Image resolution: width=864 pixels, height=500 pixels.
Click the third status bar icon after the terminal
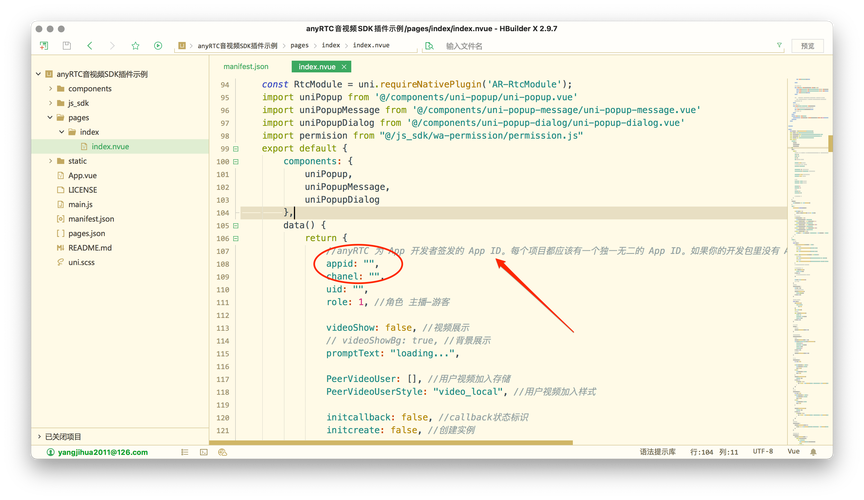pyautogui.click(x=223, y=452)
